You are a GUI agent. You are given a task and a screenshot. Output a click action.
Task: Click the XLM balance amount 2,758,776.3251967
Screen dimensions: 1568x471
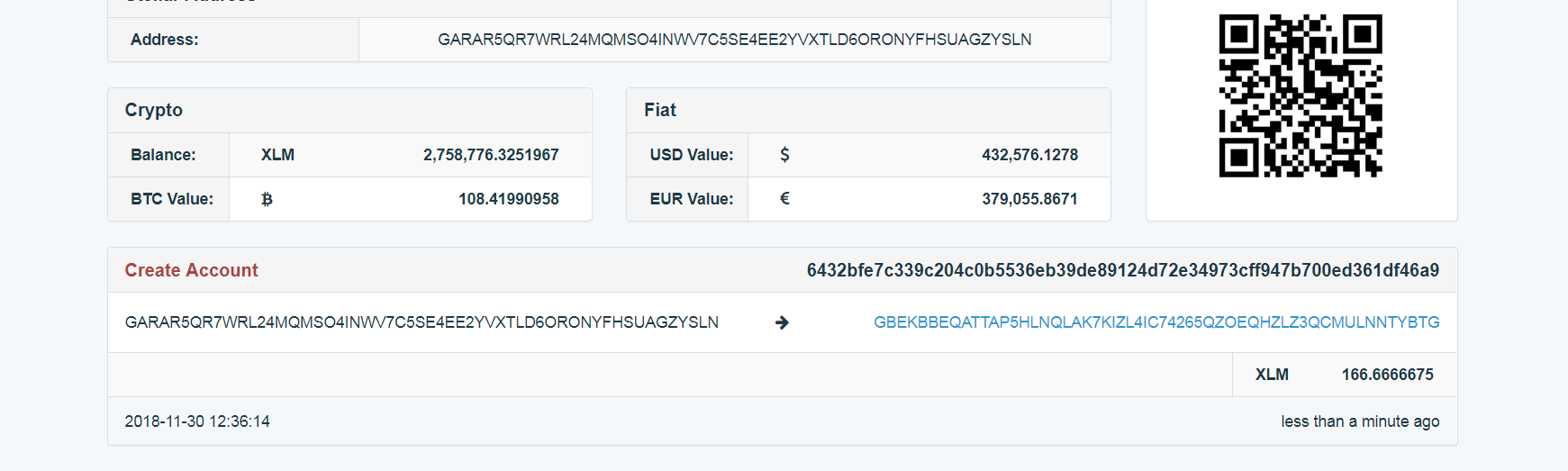491,155
